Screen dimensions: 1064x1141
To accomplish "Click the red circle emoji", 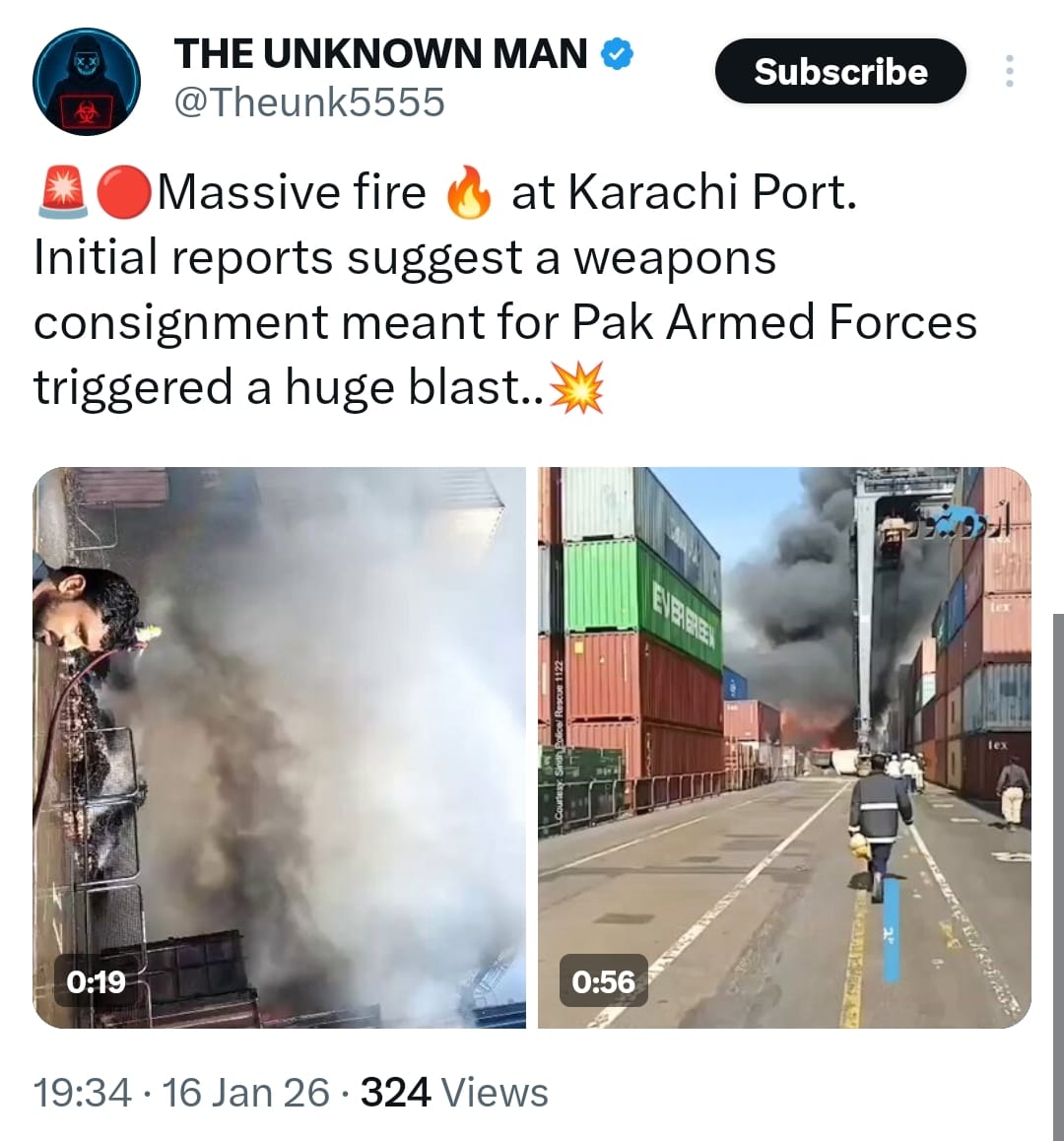I will tap(124, 193).
